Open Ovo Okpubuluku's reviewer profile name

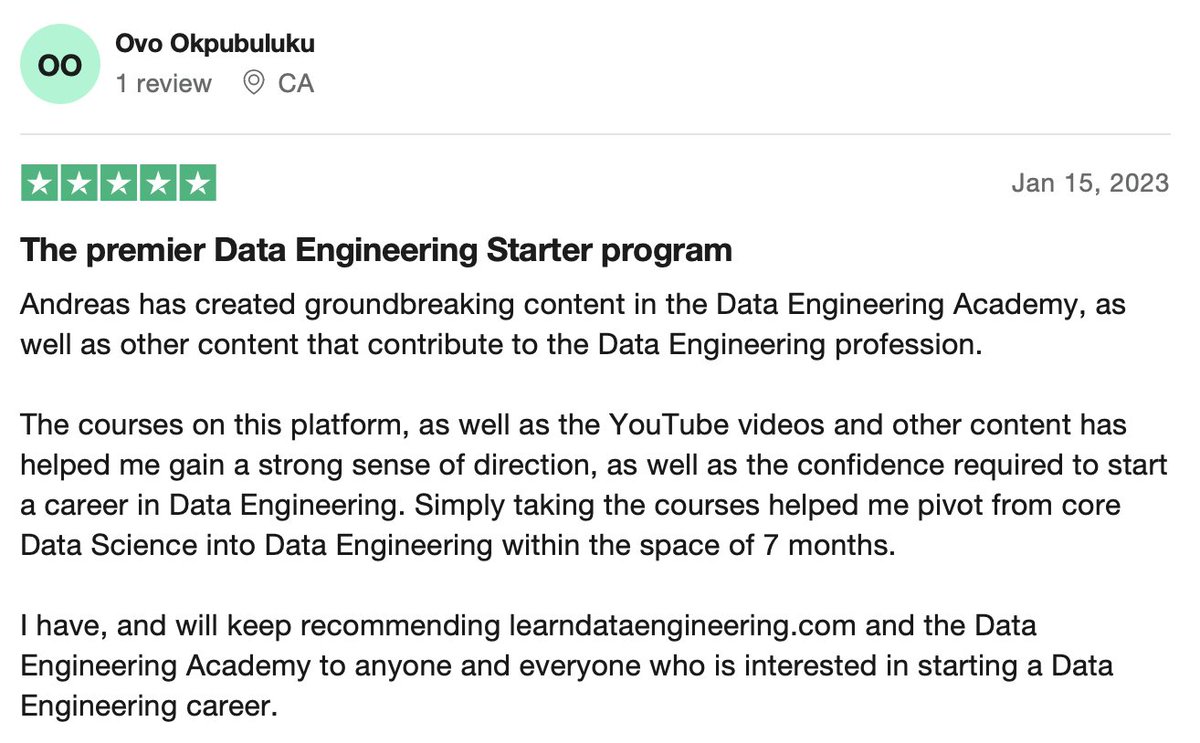pos(216,45)
